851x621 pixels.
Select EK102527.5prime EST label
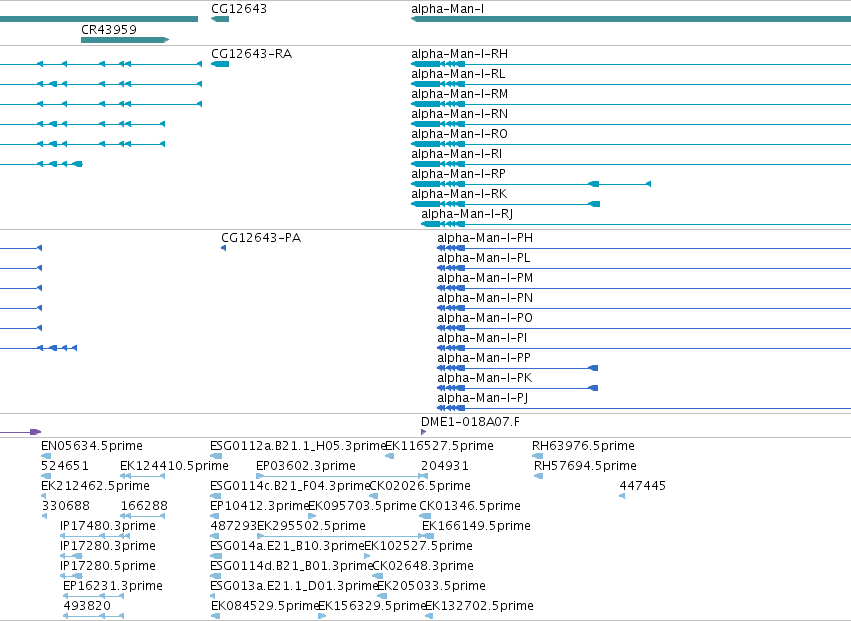click(x=419, y=546)
